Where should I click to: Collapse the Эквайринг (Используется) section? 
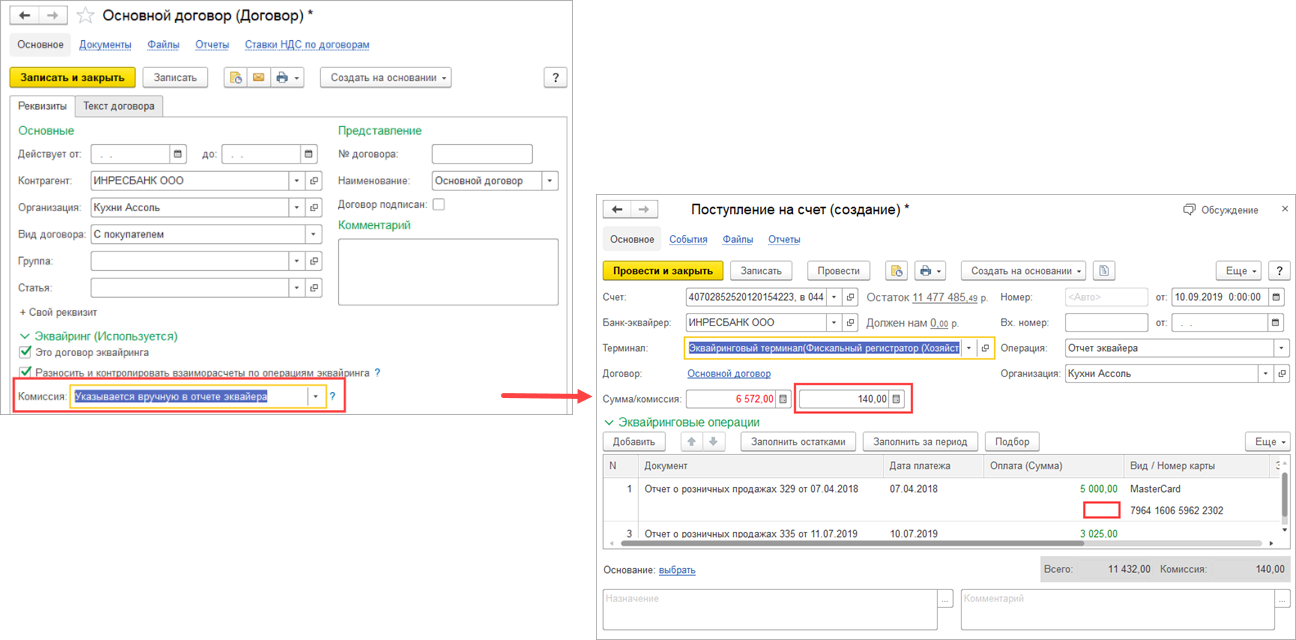click(25, 337)
